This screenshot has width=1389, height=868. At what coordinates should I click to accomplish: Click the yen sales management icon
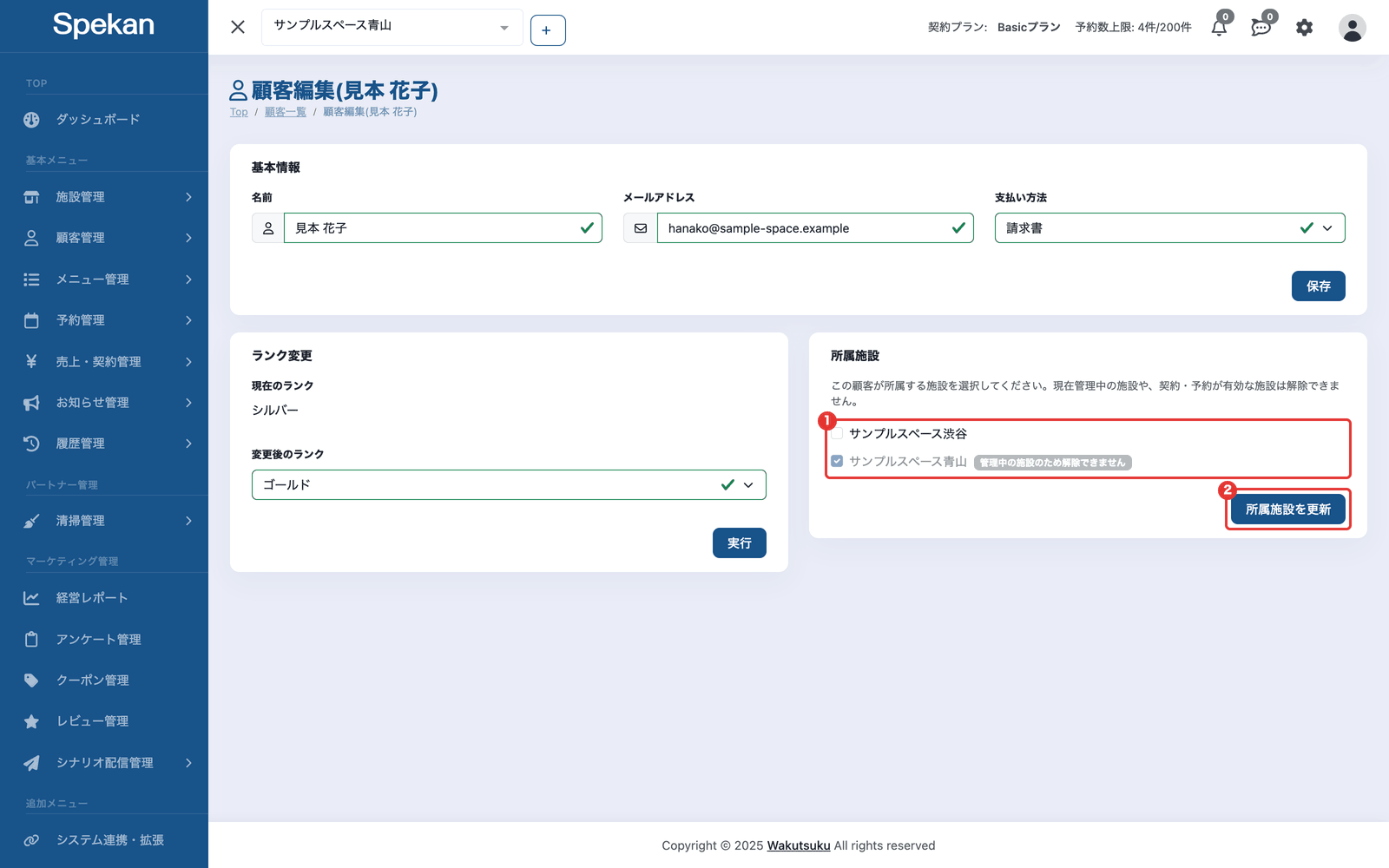coord(31,361)
